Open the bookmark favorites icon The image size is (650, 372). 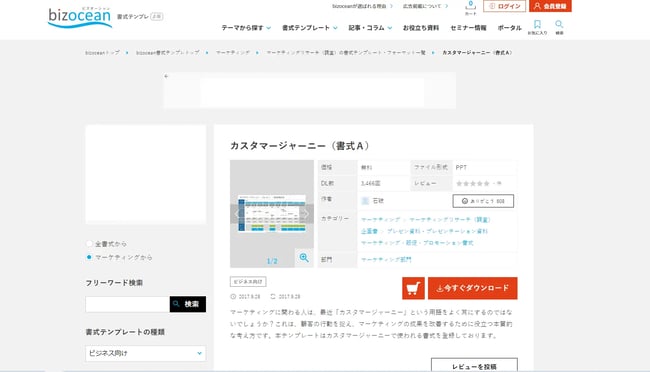coord(537,27)
